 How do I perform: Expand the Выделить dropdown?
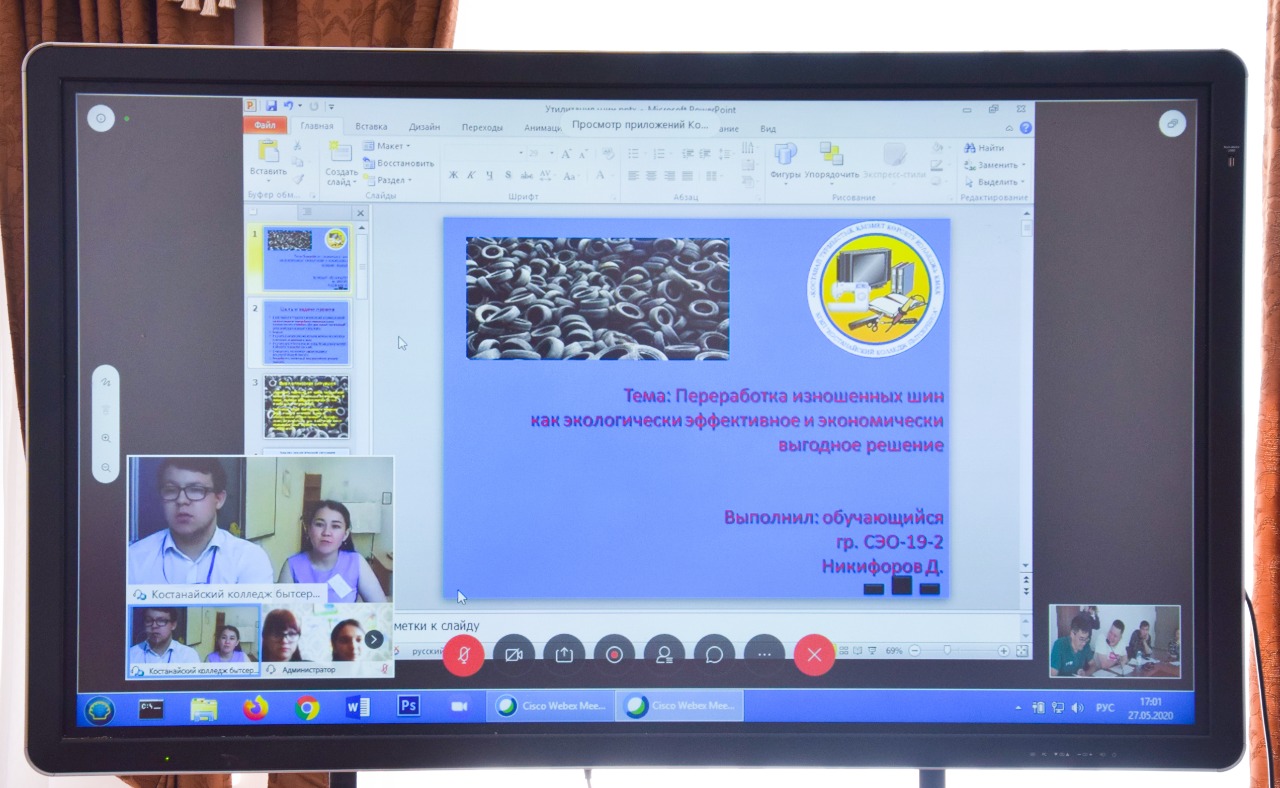(996, 182)
